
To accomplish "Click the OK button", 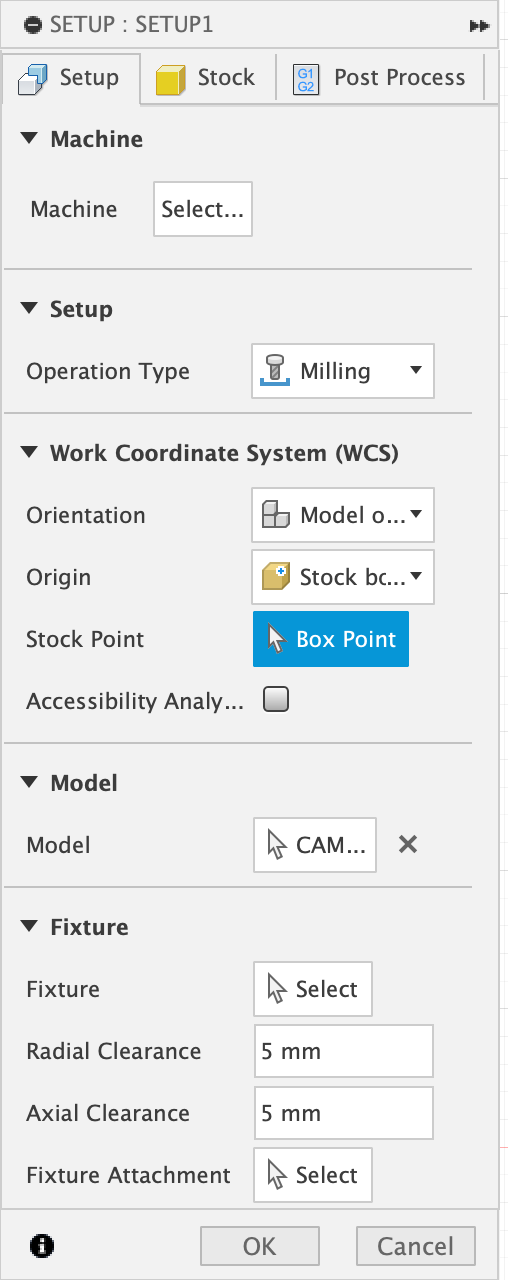I will coord(260,1246).
